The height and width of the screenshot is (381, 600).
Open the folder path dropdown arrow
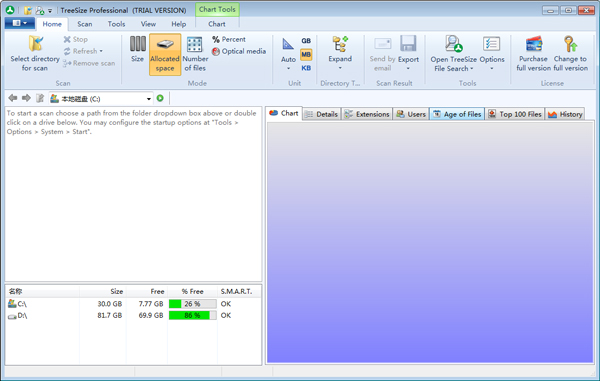[x=148, y=99]
